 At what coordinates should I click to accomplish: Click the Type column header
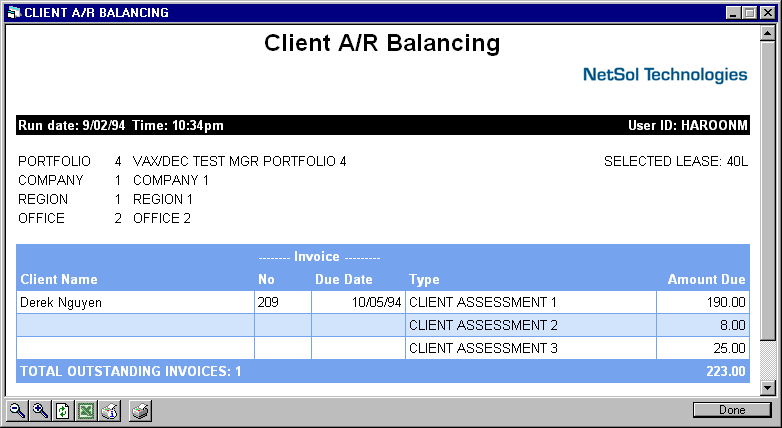tap(424, 280)
